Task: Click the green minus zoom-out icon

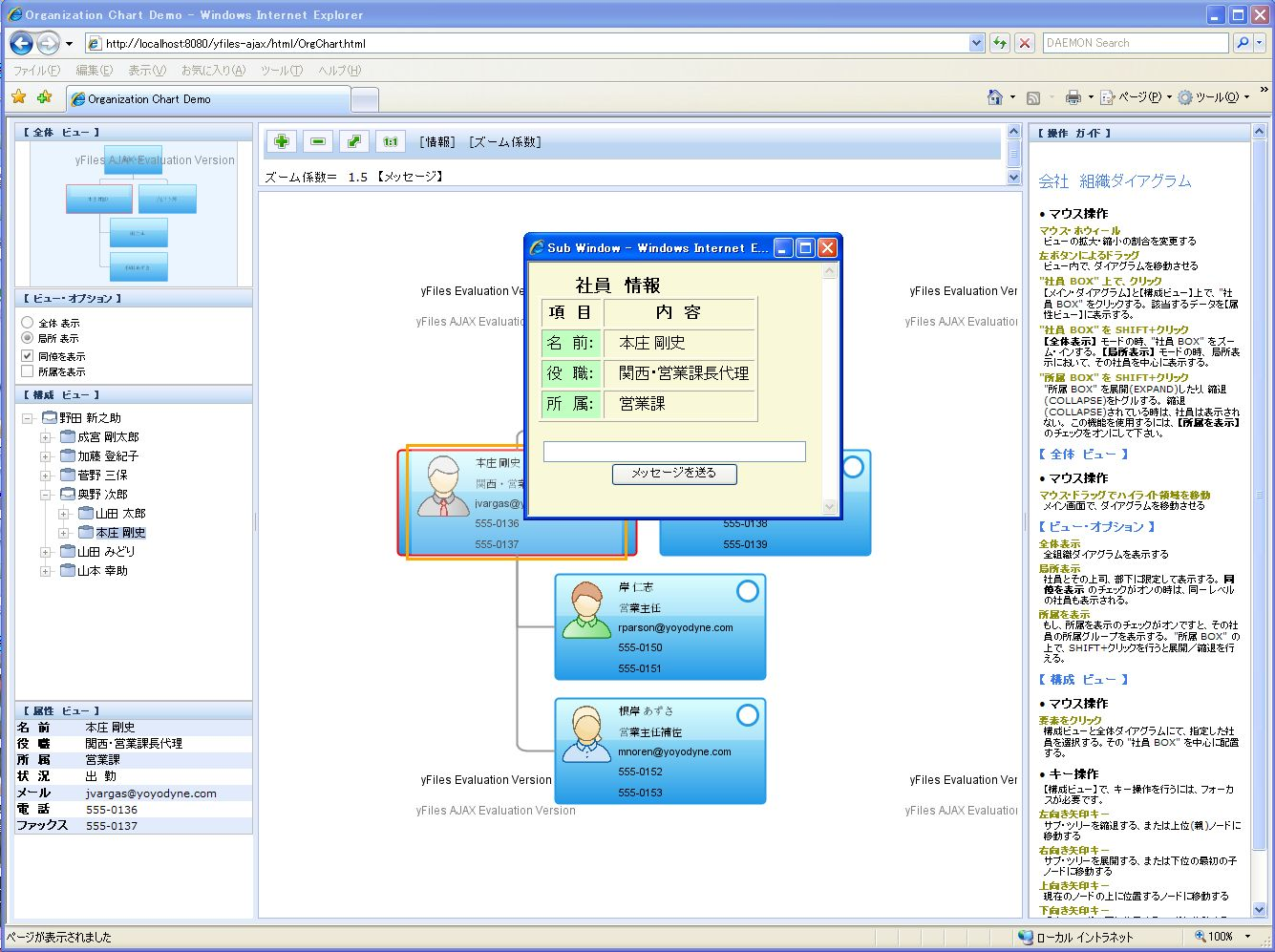Action: [x=318, y=142]
